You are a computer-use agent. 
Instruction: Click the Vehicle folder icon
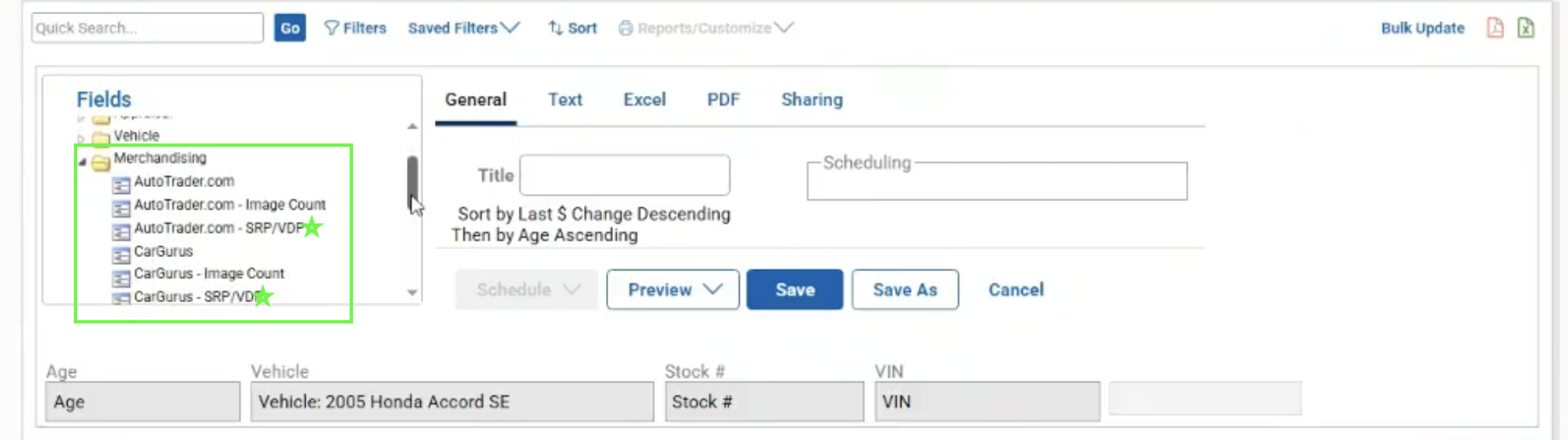click(x=100, y=139)
